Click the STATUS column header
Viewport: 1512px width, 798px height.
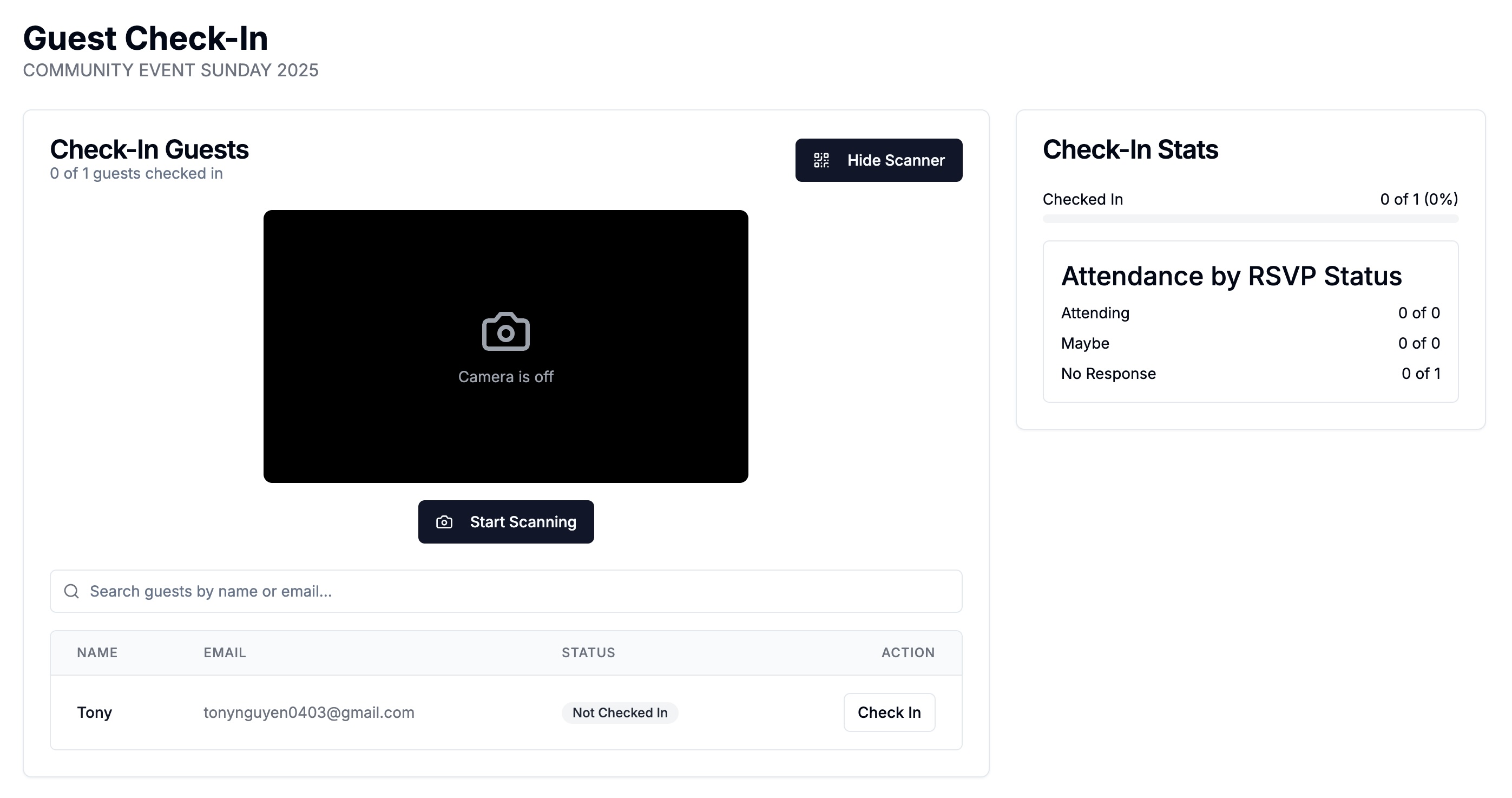pyautogui.click(x=588, y=652)
